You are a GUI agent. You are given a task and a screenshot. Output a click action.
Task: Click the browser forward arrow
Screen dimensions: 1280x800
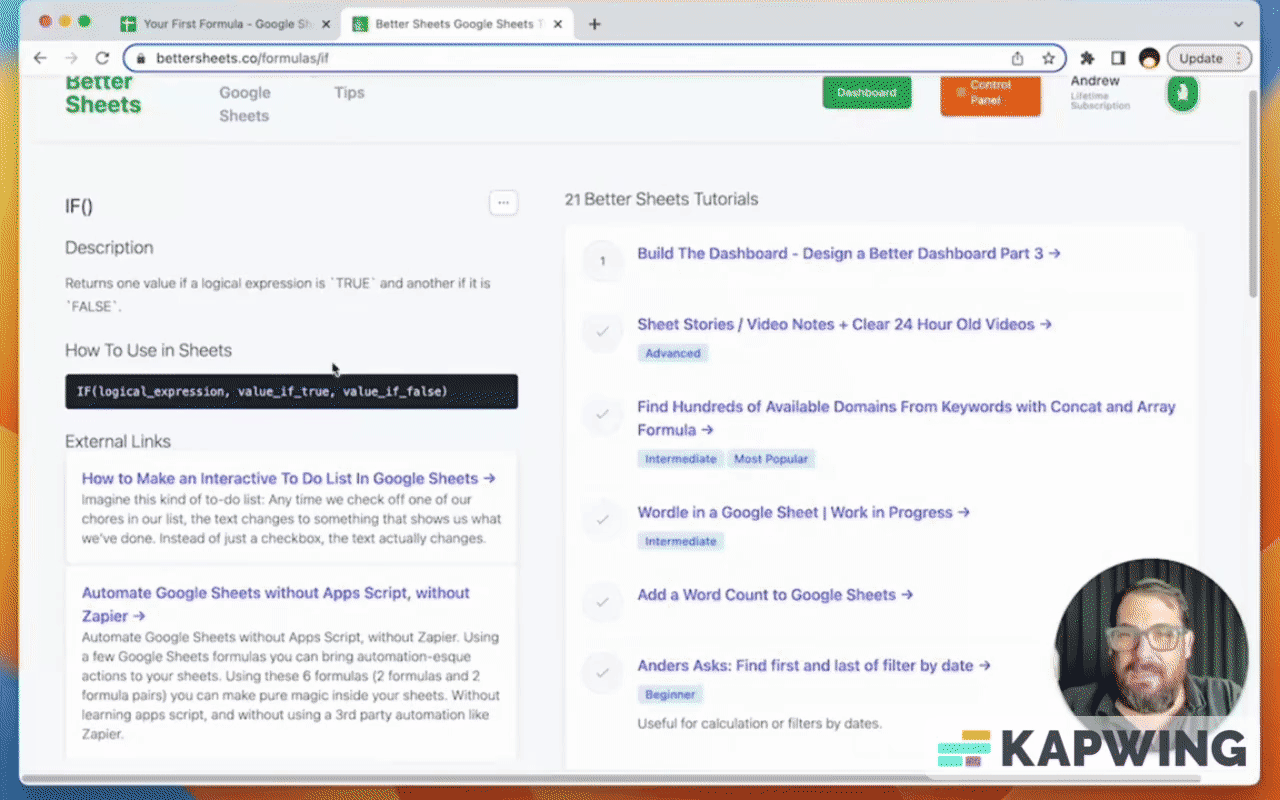(x=71, y=58)
